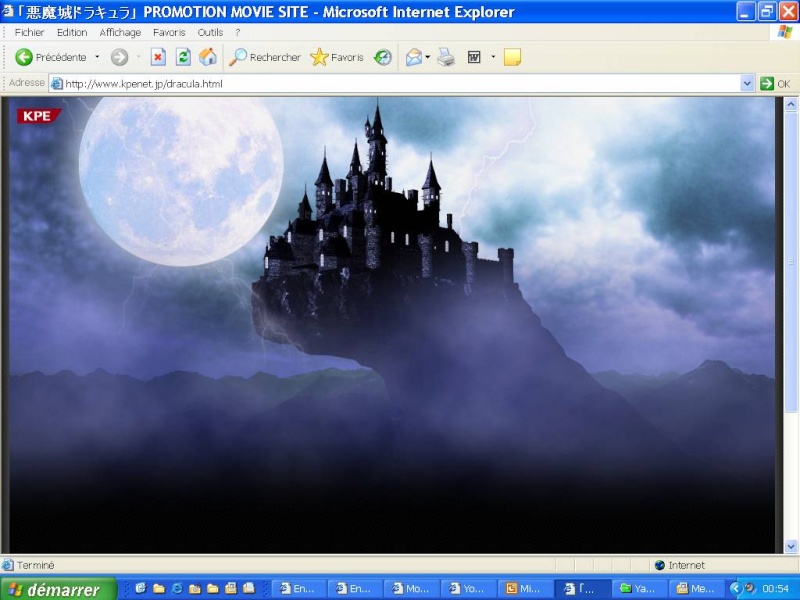This screenshot has height=600, width=800.
Task: Open the Fichier menu
Action: tap(29, 32)
